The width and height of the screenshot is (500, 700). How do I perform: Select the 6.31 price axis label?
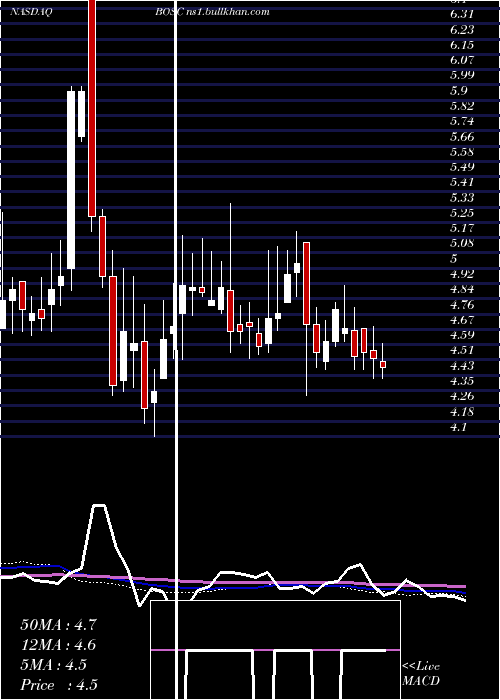[462, 14]
